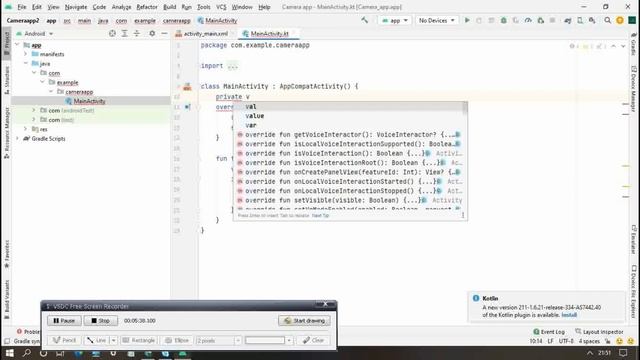This screenshot has width=640, height=360.
Task: Hide the Project panel with minus icon
Action: click(x=164, y=33)
